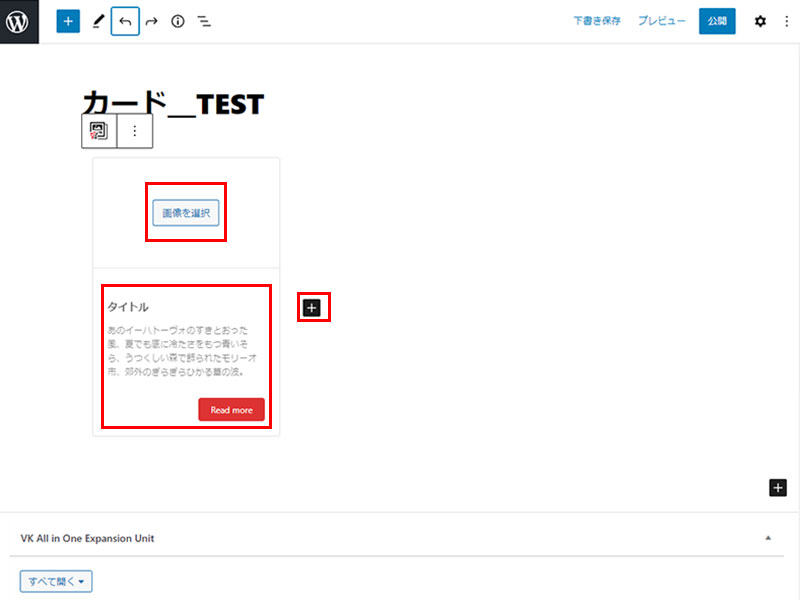
Task: Click 下書き保存 to save draft
Action: [597, 21]
